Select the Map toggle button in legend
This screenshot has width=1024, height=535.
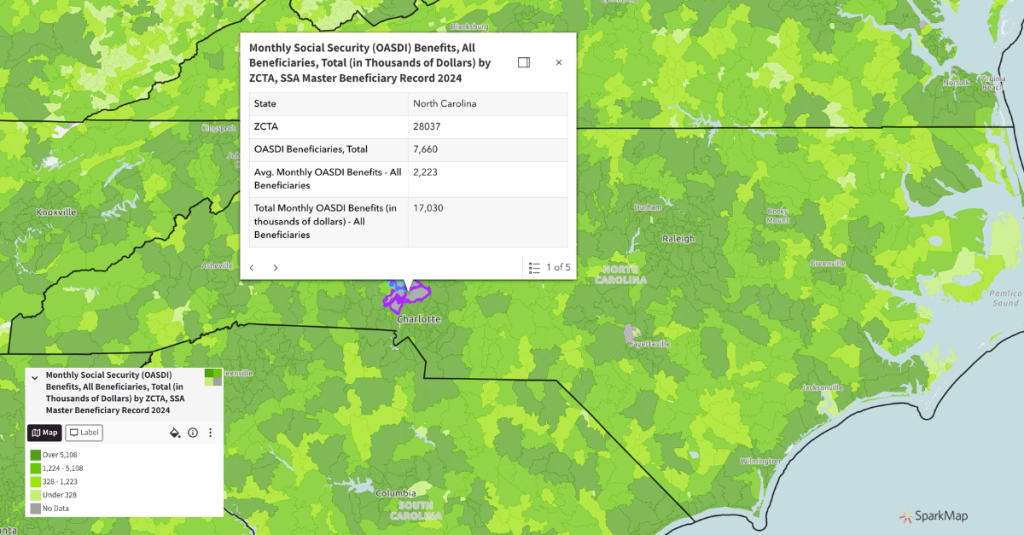point(44,432)
